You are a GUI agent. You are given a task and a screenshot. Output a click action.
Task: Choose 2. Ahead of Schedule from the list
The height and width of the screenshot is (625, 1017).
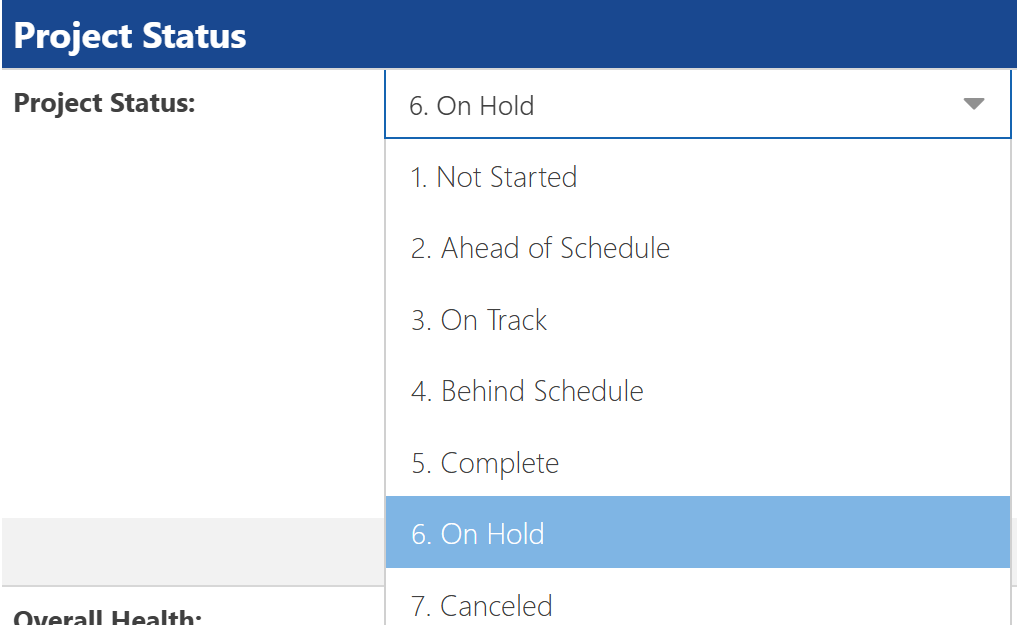(698, 248)
